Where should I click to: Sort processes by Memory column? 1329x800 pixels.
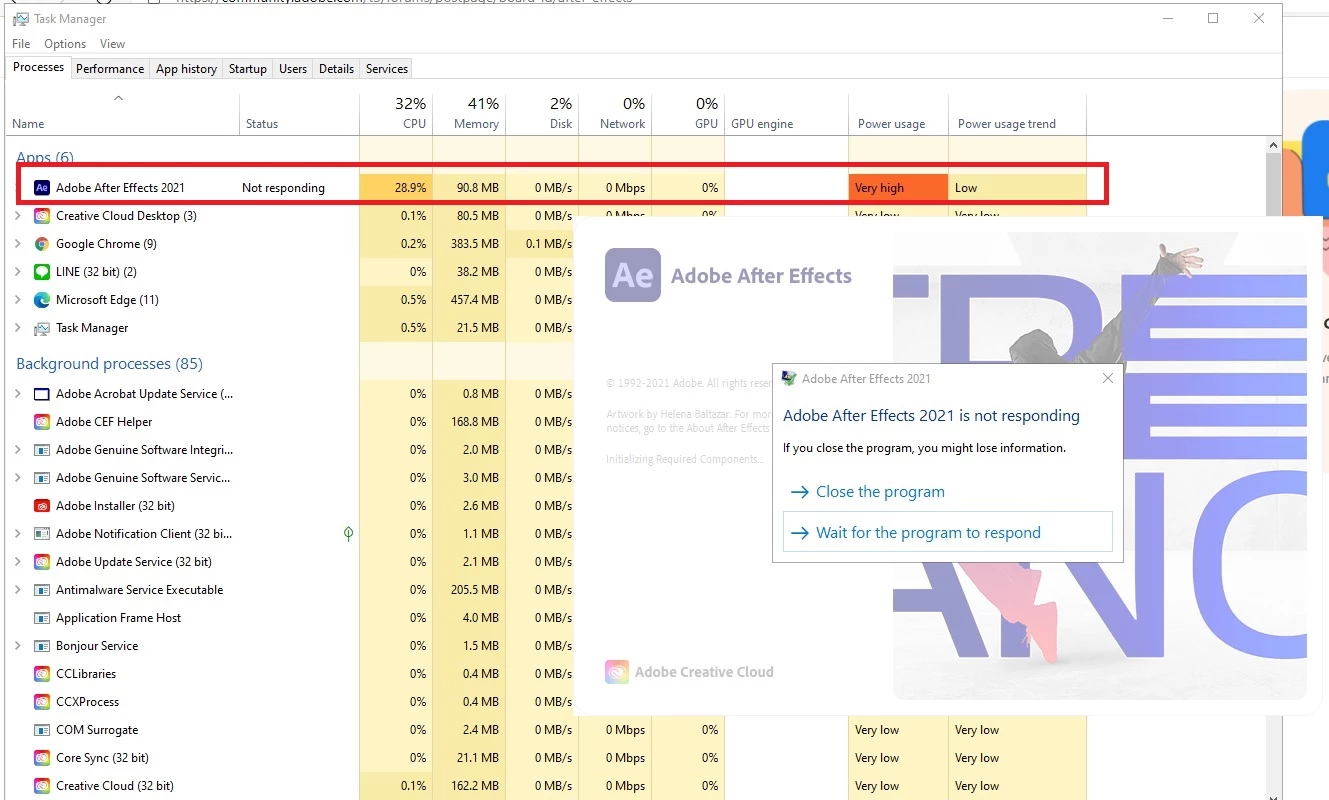click(469, 114)
